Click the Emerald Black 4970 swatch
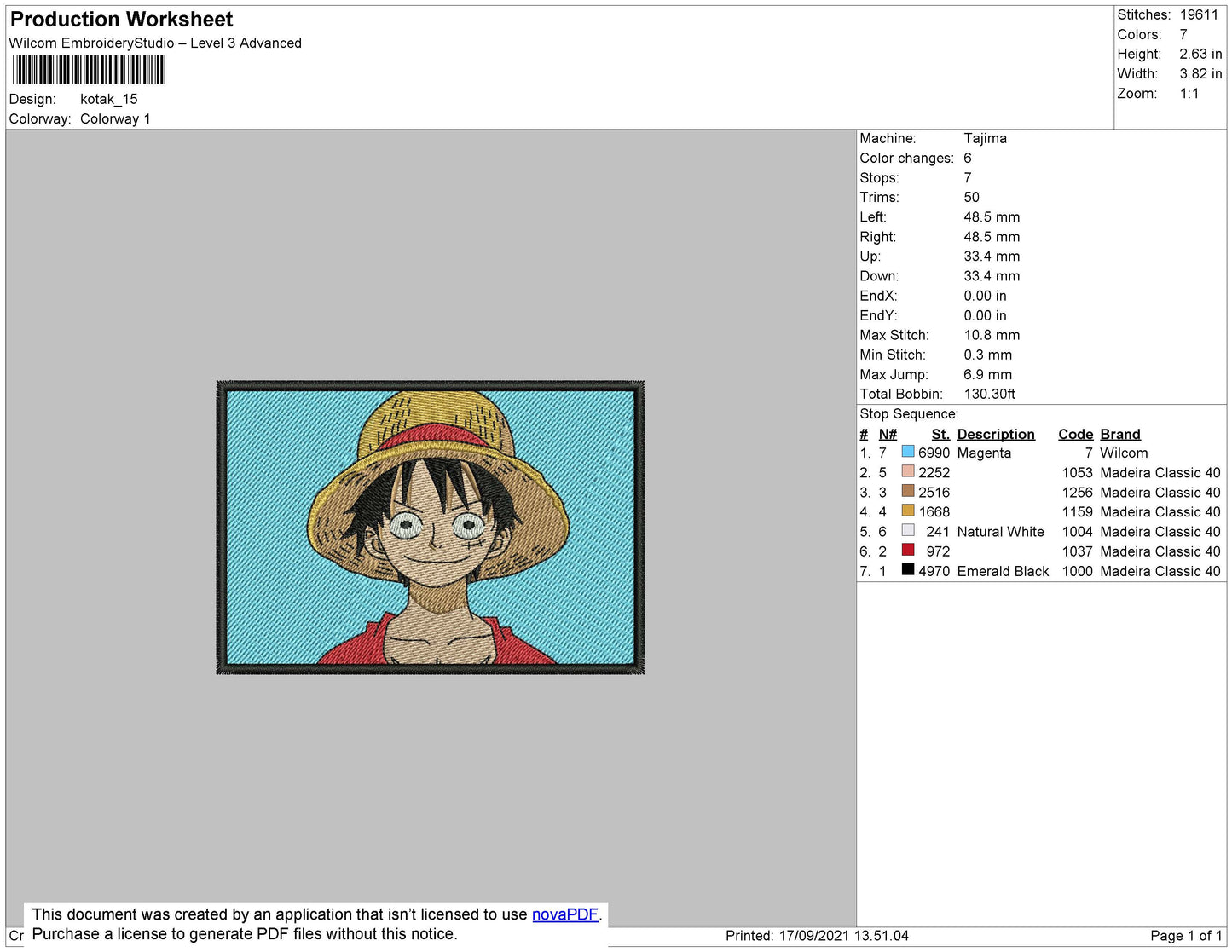 click(908, 569)
